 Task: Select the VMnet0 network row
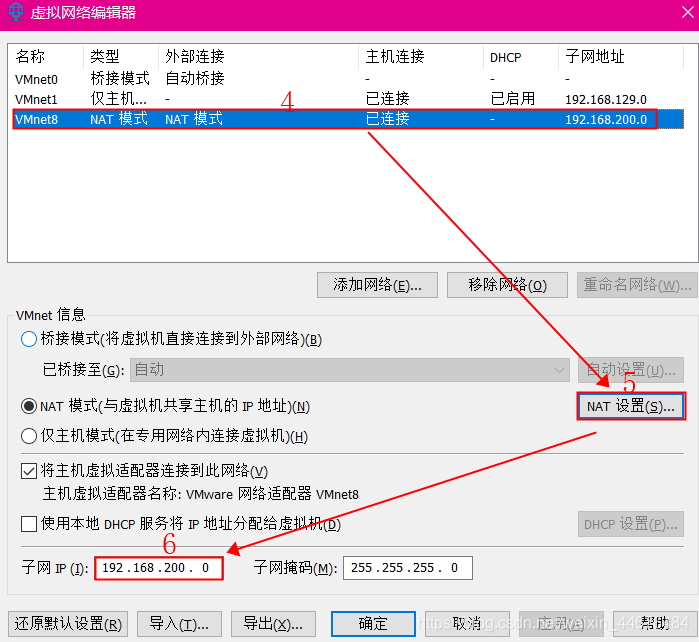348,79
